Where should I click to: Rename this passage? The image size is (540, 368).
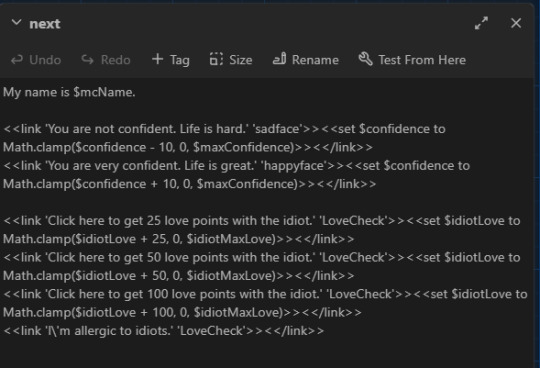[x=306, y=60]
